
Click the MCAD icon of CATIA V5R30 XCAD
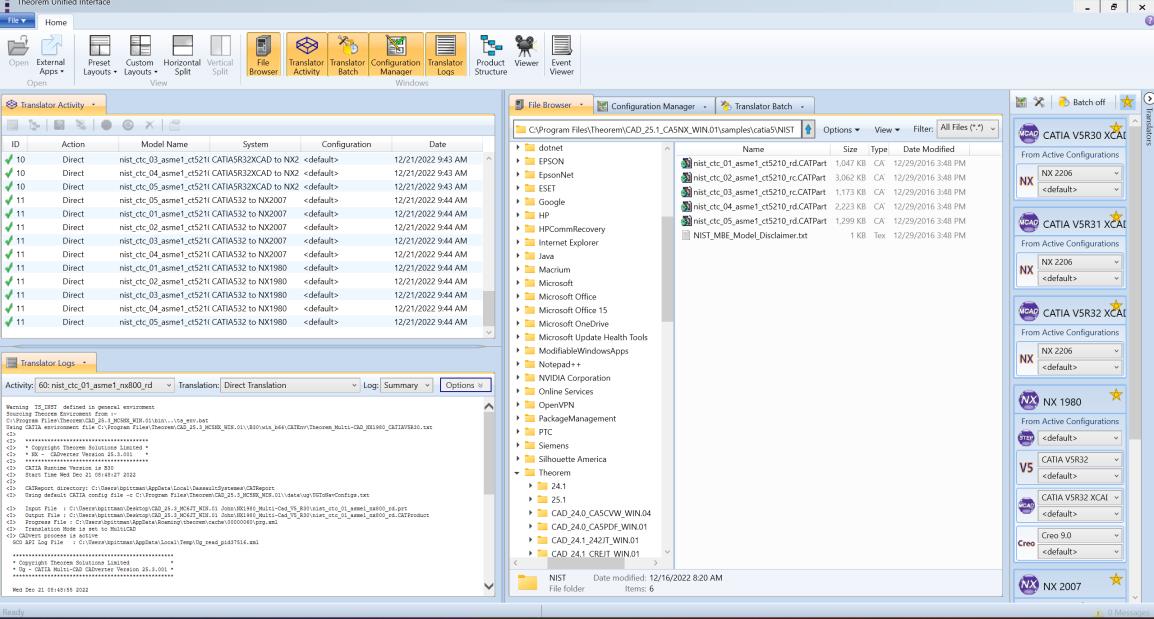[1028, 134]
